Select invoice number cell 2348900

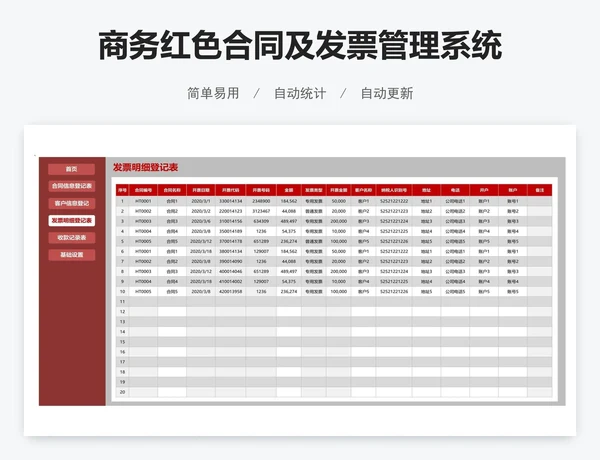261,201
